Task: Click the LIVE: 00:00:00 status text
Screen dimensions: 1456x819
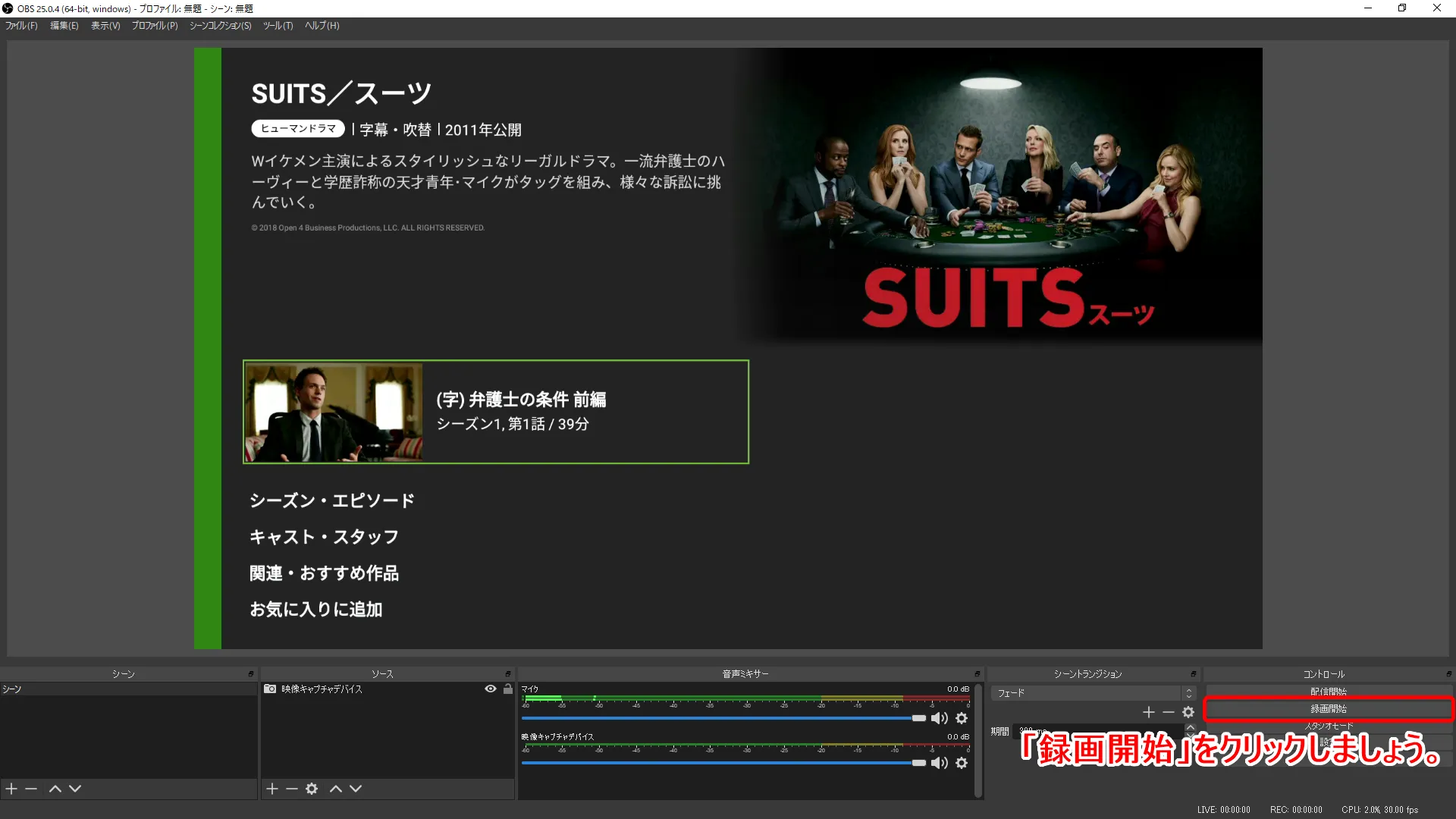Action: (x=1224, y=810)
